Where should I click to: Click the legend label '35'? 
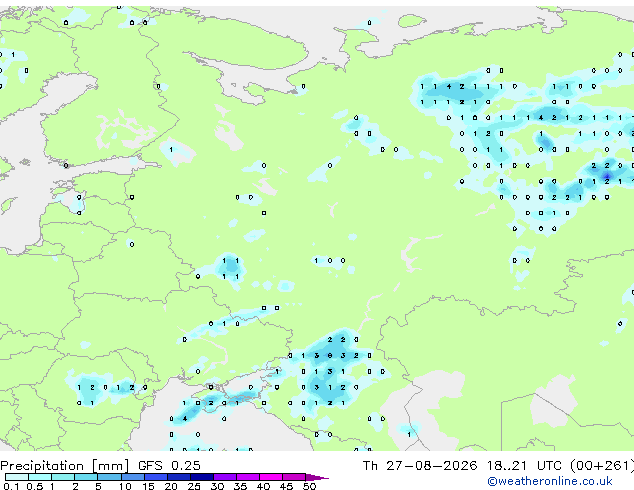coord(241,486)
